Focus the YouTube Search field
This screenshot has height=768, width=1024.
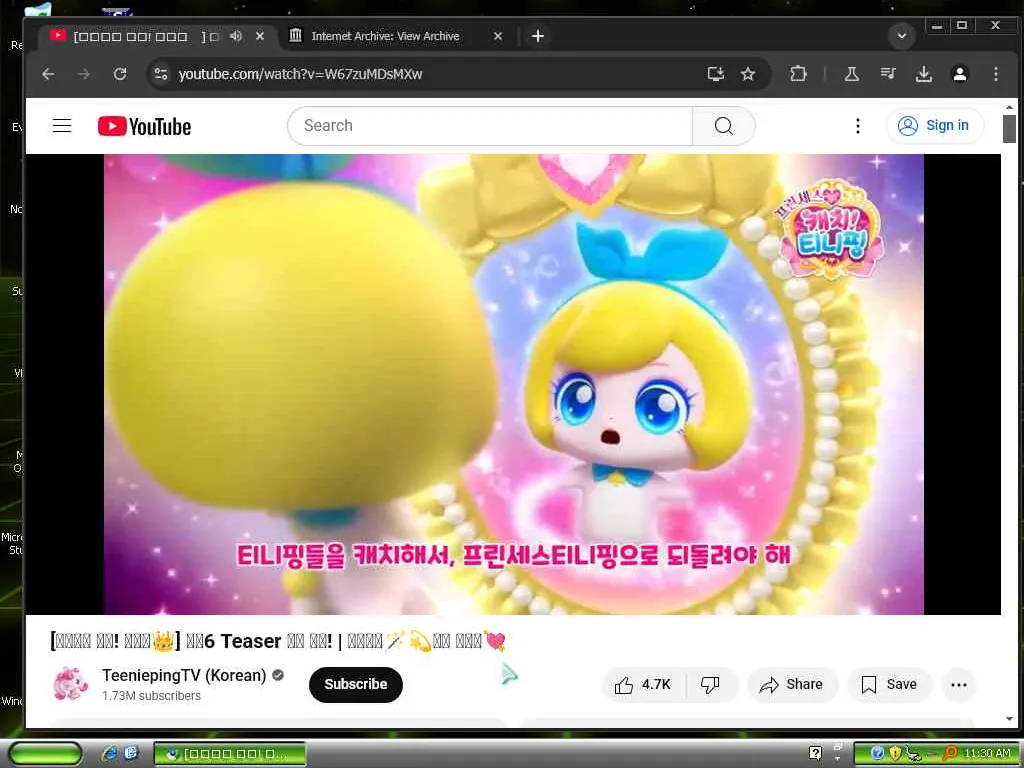pos(490,125)
